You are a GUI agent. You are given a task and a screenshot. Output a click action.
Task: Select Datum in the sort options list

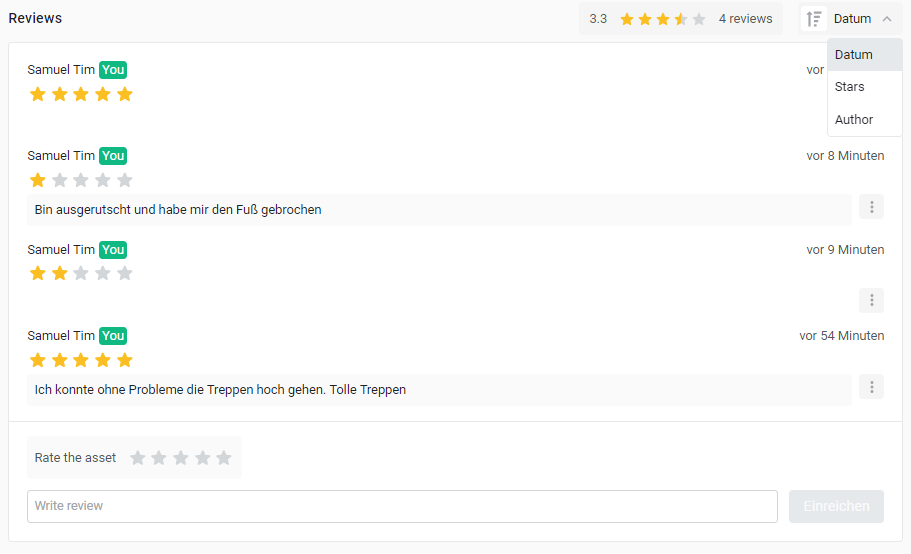pos(854,55)
